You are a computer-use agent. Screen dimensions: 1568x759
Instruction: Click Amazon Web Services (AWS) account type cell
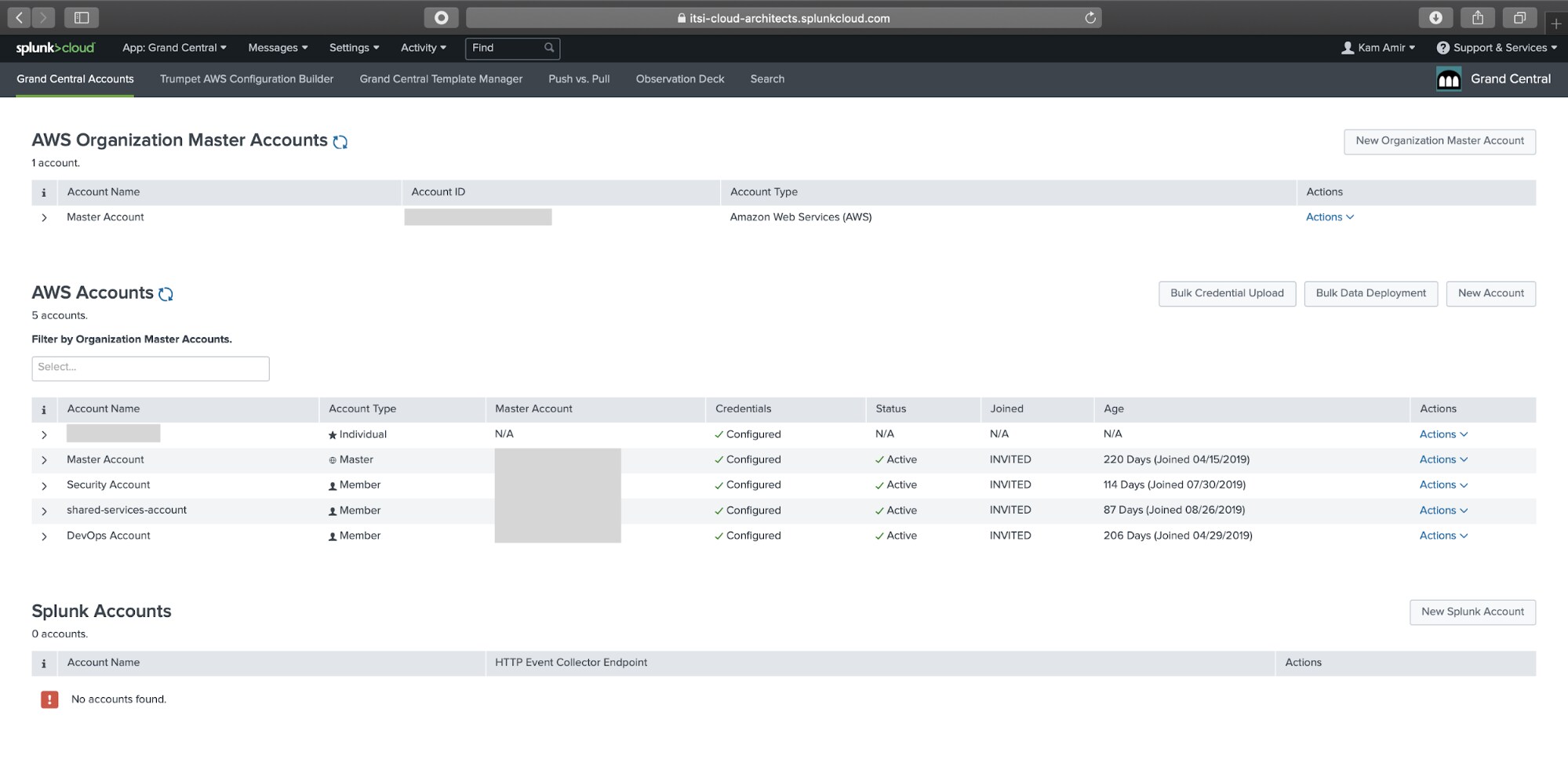point(801,217)
